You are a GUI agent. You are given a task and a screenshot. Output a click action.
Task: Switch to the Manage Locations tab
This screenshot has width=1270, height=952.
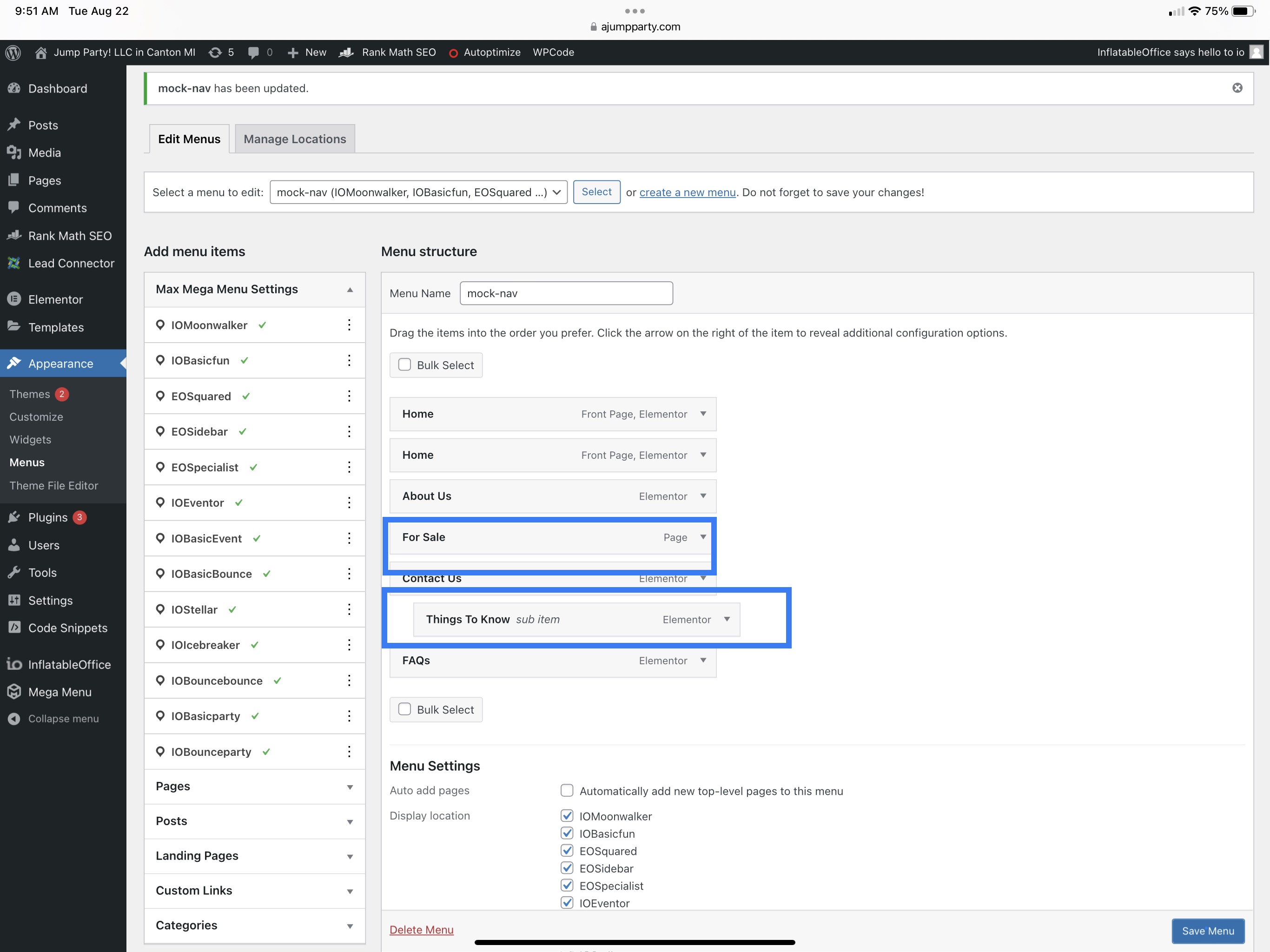click(295, 139)
